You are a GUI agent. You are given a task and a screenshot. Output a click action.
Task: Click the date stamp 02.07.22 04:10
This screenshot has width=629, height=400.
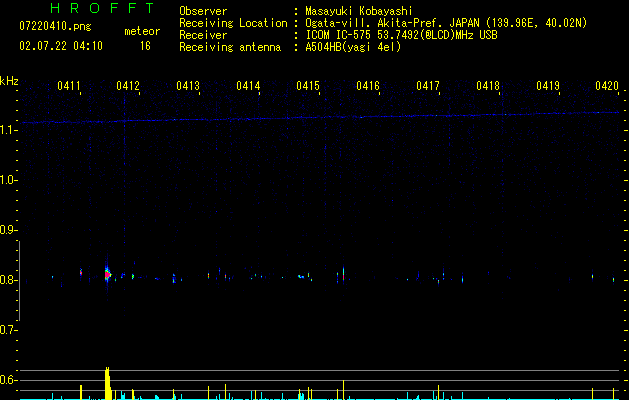(x=61, y=46)
